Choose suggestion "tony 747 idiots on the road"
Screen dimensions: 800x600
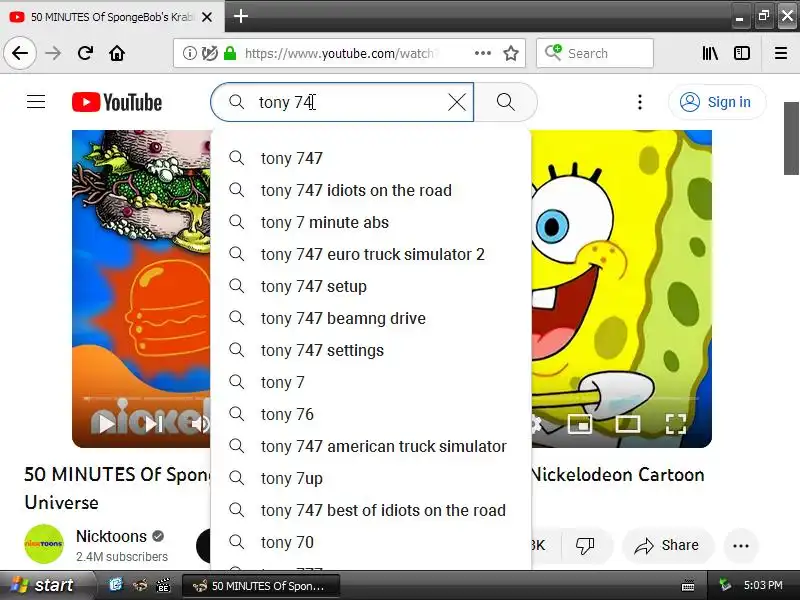pyautogui.click(x=371, y=190)
